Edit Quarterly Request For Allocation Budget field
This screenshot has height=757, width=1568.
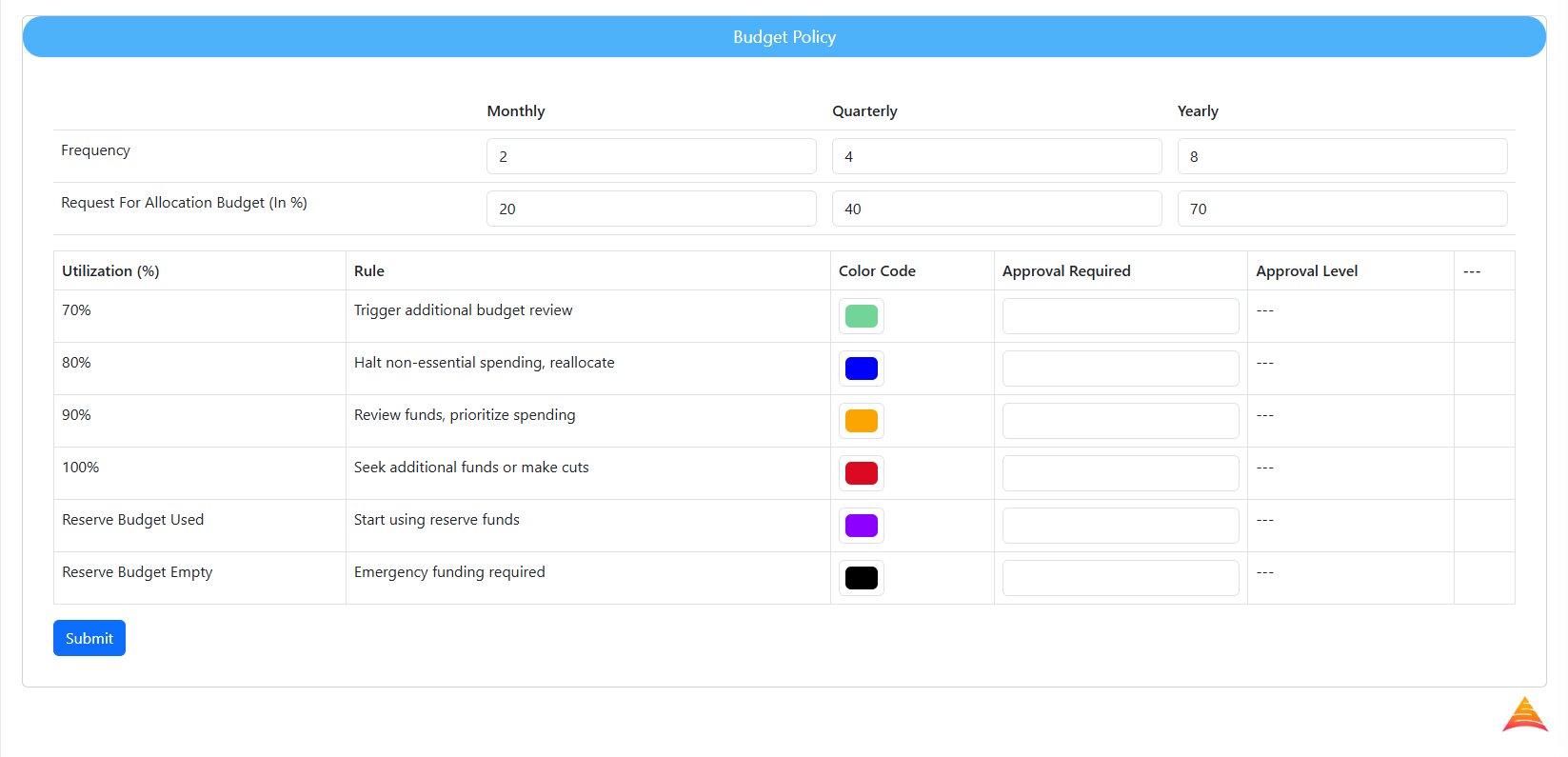click(x=996, y=209)
